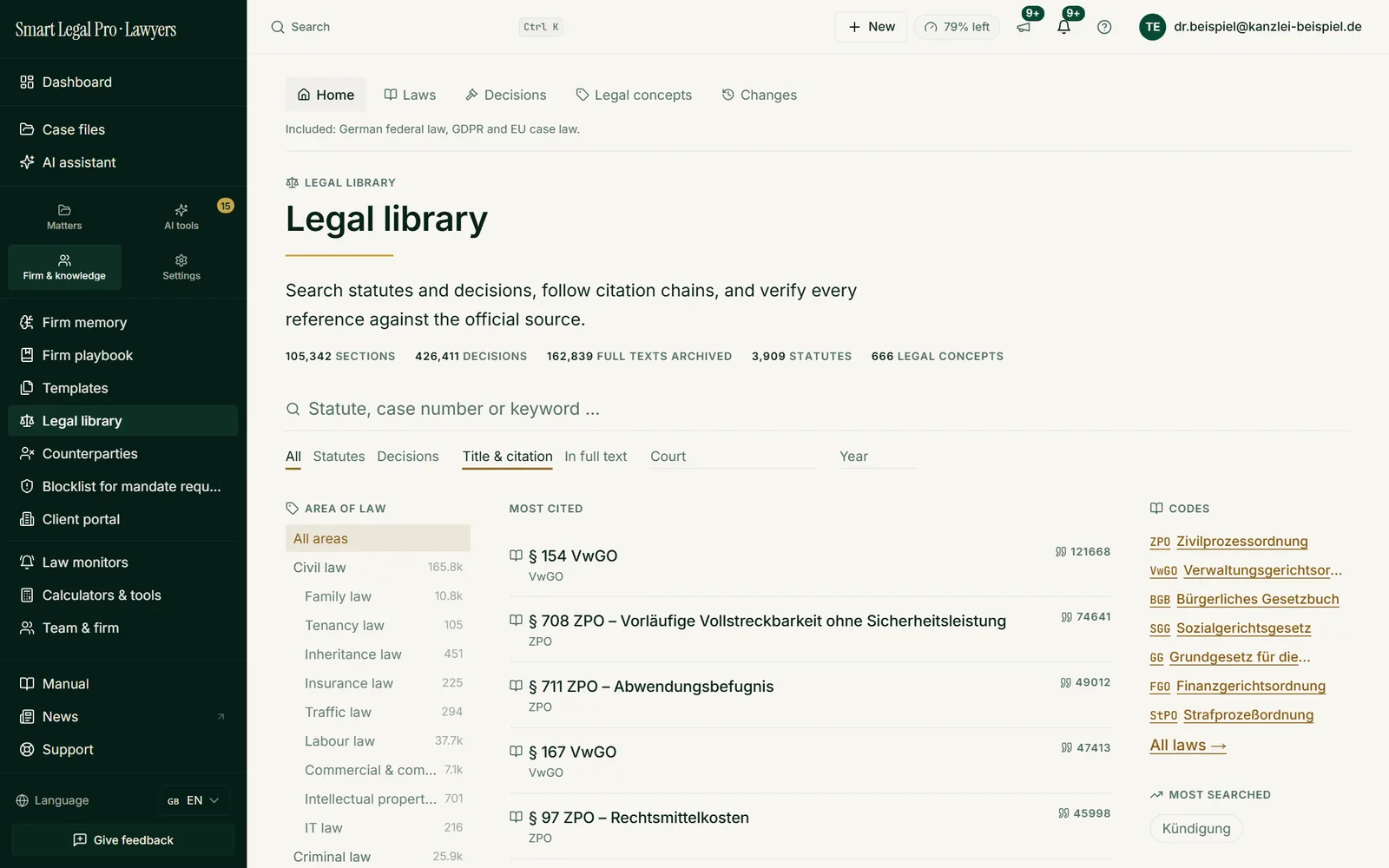Open the Client portal

122,519
